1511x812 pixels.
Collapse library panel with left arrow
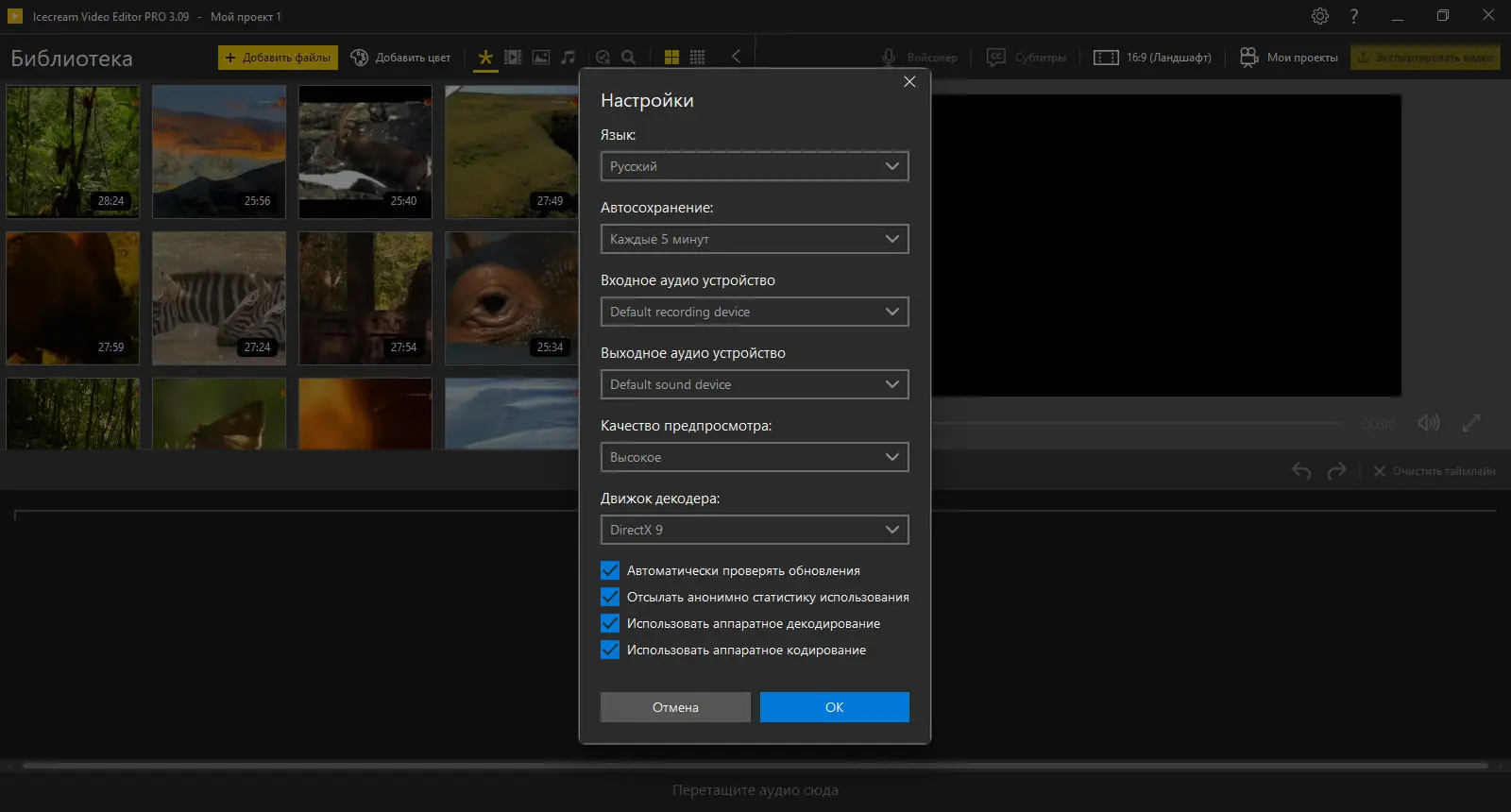coord(736,57)
